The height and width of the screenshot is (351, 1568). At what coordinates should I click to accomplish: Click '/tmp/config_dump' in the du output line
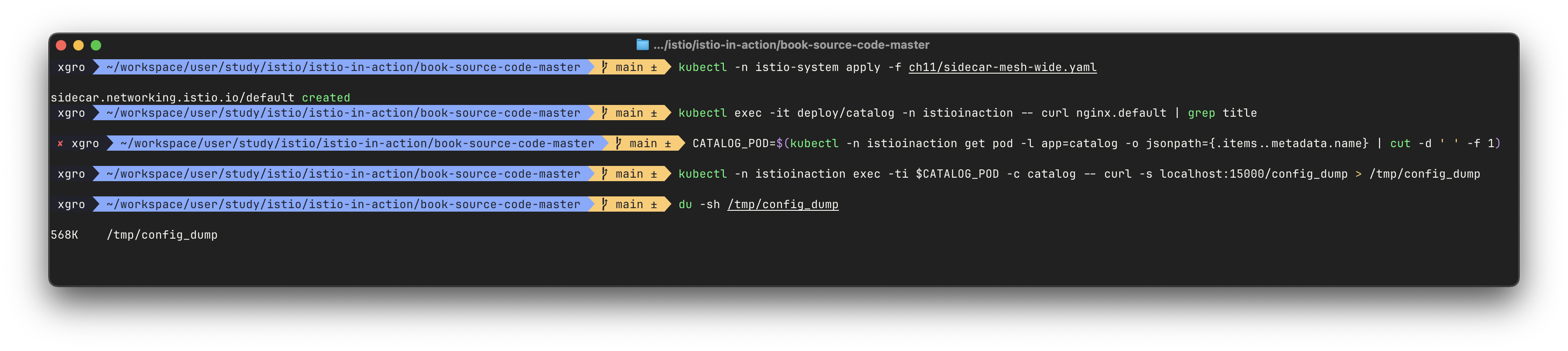[162, 235]
